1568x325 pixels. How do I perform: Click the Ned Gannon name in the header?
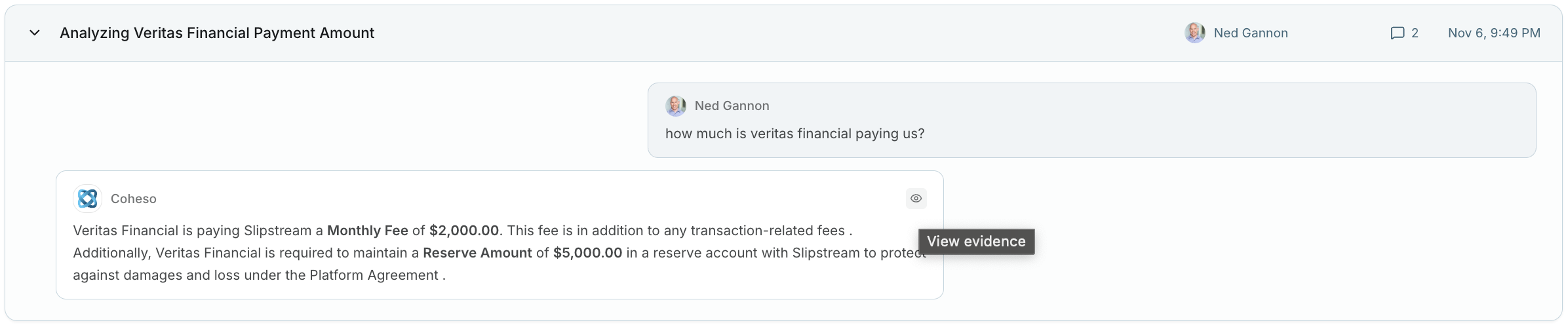point(1250,33)
